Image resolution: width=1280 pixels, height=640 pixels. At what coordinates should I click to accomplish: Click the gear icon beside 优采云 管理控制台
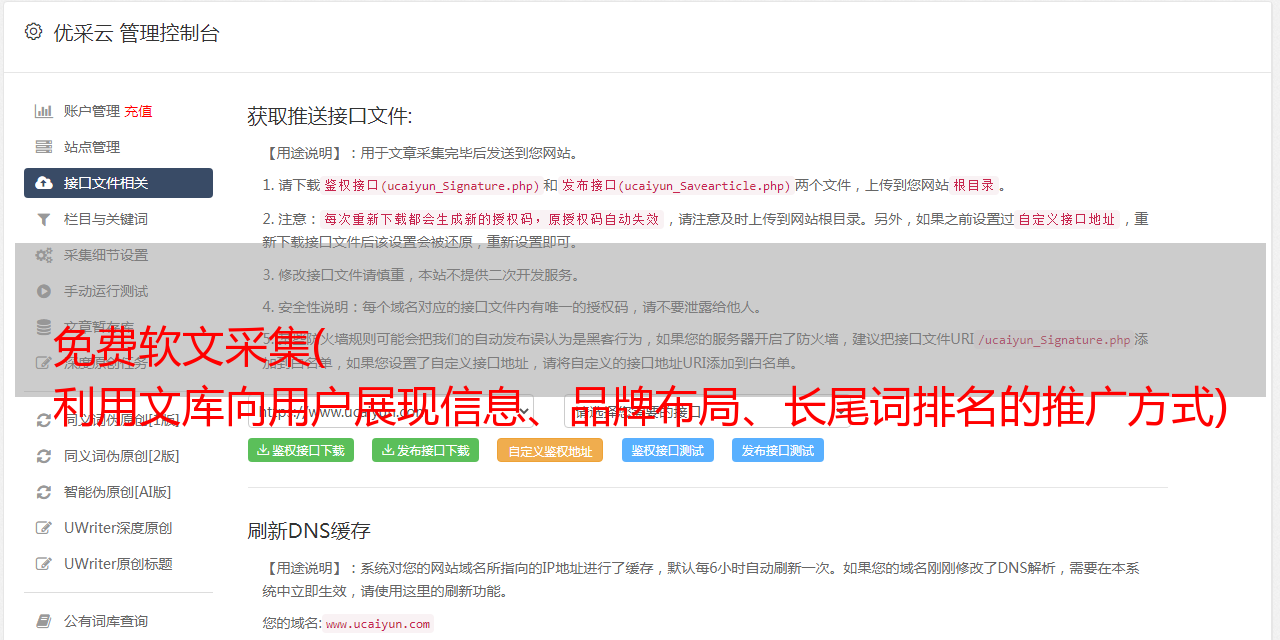coord(33,32)
